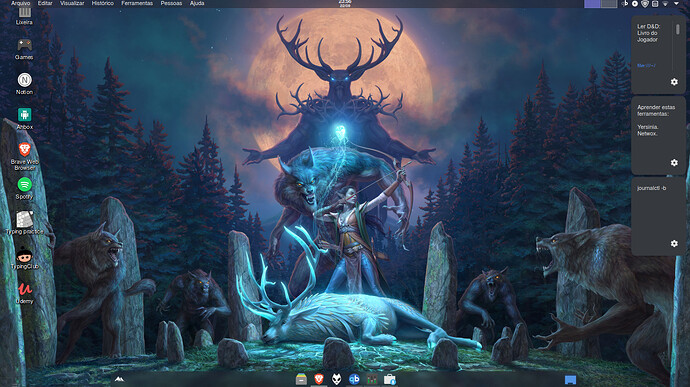Image resolution: width=690 pixels, height=387 pixels.
Task: Switch to the second gray workspace
Action: 609,4
